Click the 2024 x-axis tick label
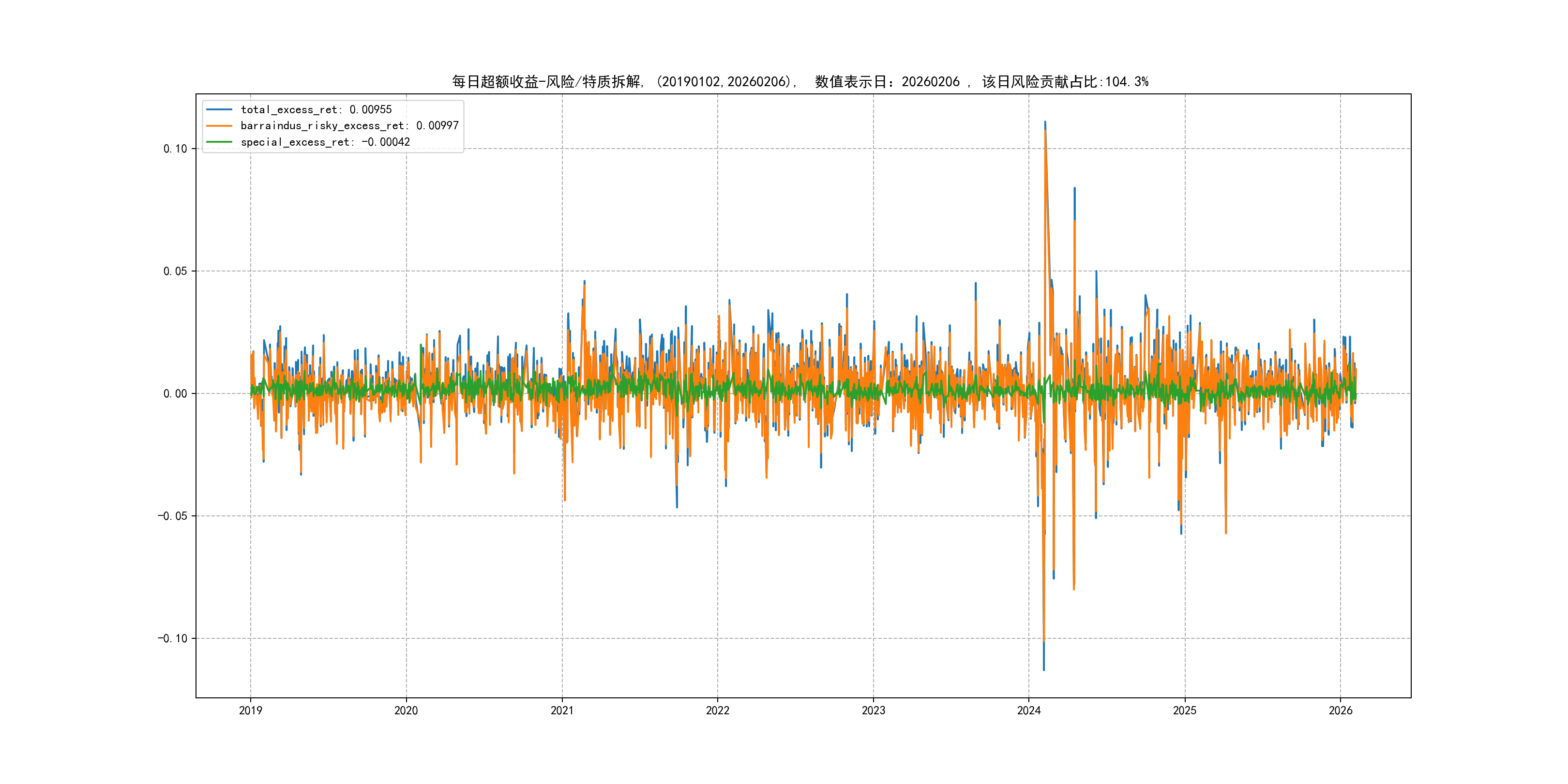The image size is (1568, 784). click(x=1029, y=710)
